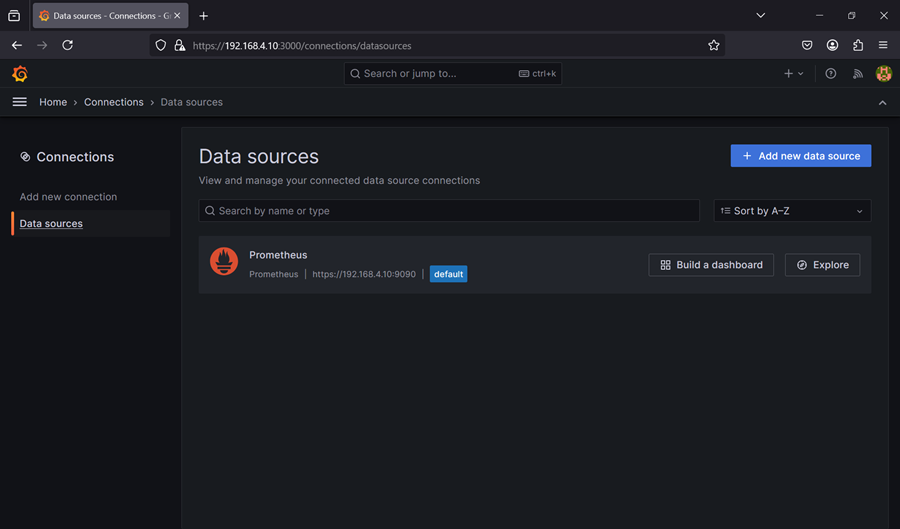Click the shield tracking protection icon
The image size is (900, 529).
[161, 45]
